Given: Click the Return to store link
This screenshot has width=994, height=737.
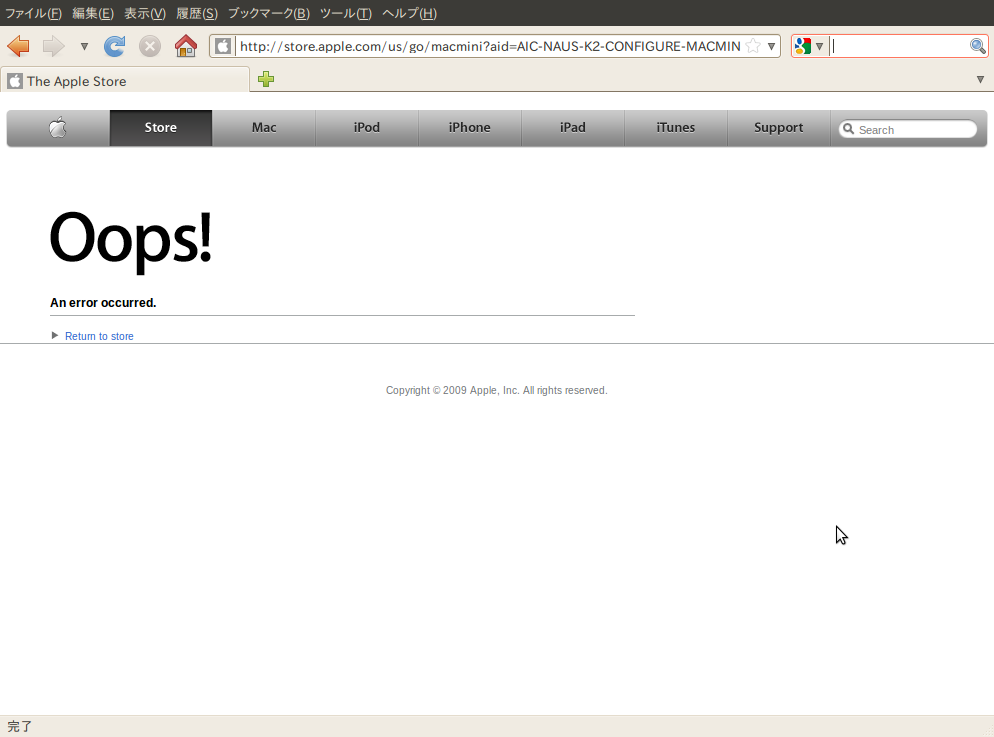Looking at the screenshot, I should tap(99, 336).
